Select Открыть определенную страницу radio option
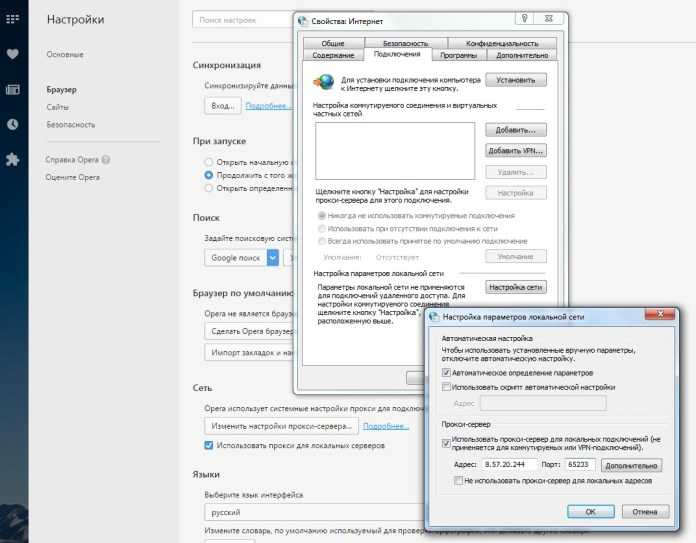This screenshot has width=696, height=543. click(209, 188)
